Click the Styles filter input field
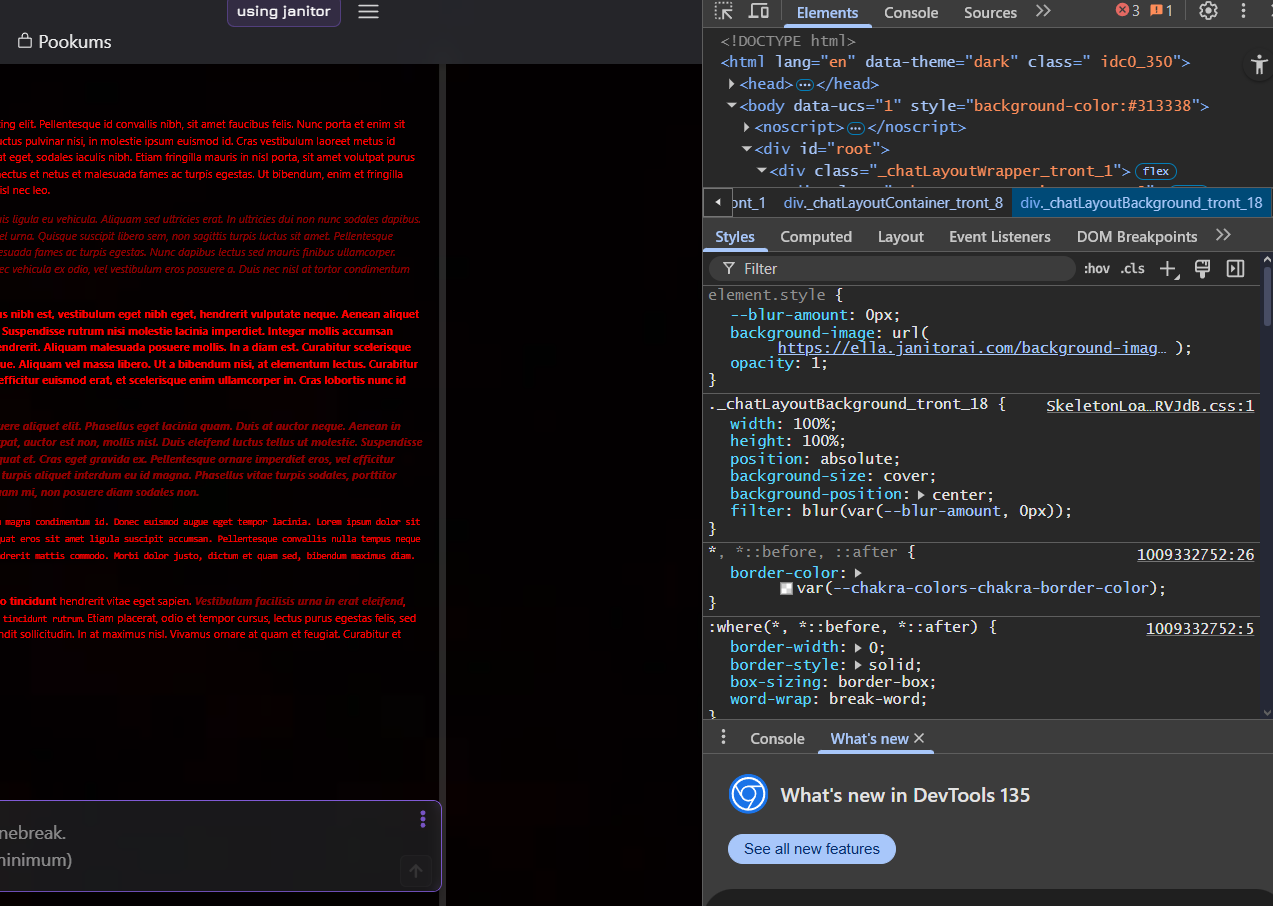This screenshot has width=1273, height=906. click(x=890, y=268)
